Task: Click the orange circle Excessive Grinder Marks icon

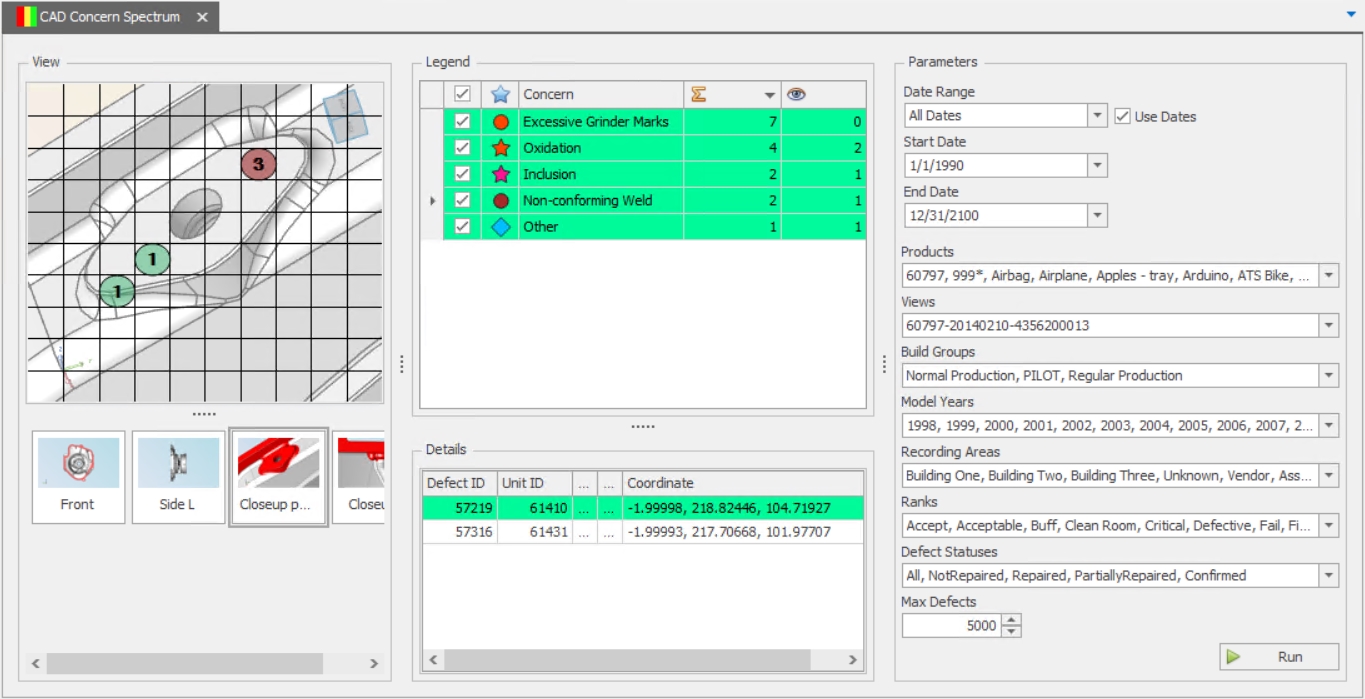Action: click(501, 122)
